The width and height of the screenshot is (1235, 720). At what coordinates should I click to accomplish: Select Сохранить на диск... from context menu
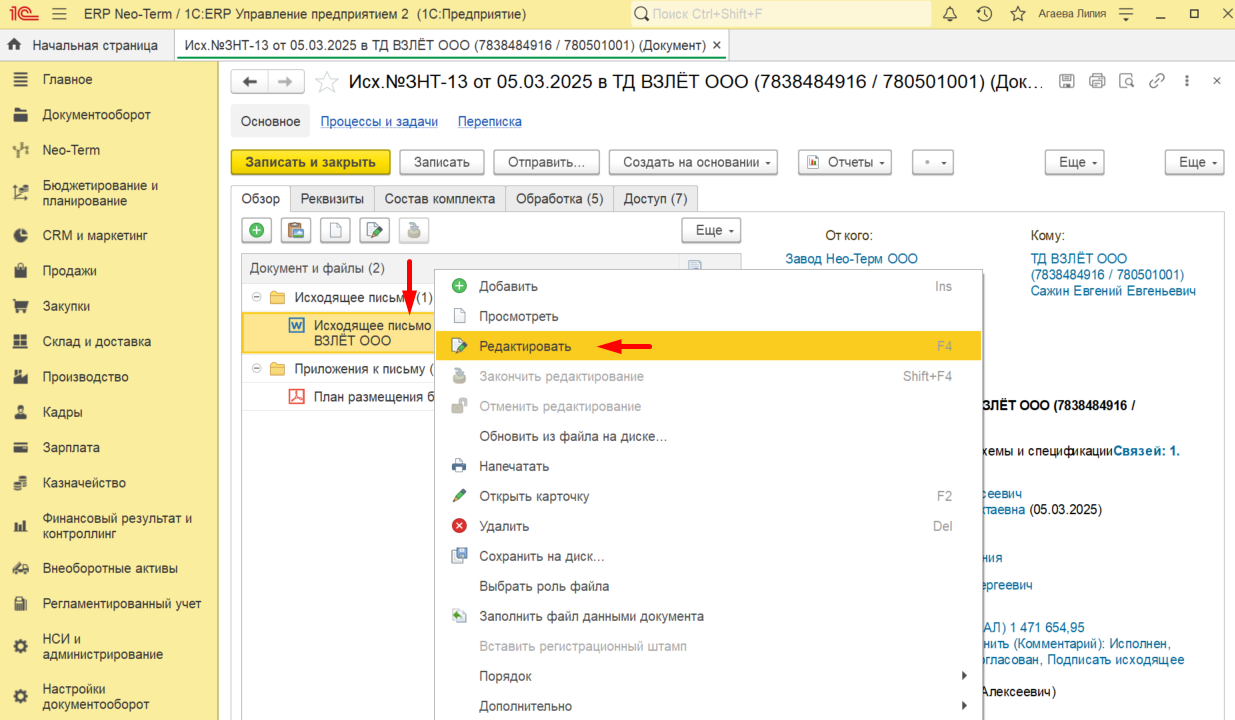pyautogui.click(x=709, y=556)
